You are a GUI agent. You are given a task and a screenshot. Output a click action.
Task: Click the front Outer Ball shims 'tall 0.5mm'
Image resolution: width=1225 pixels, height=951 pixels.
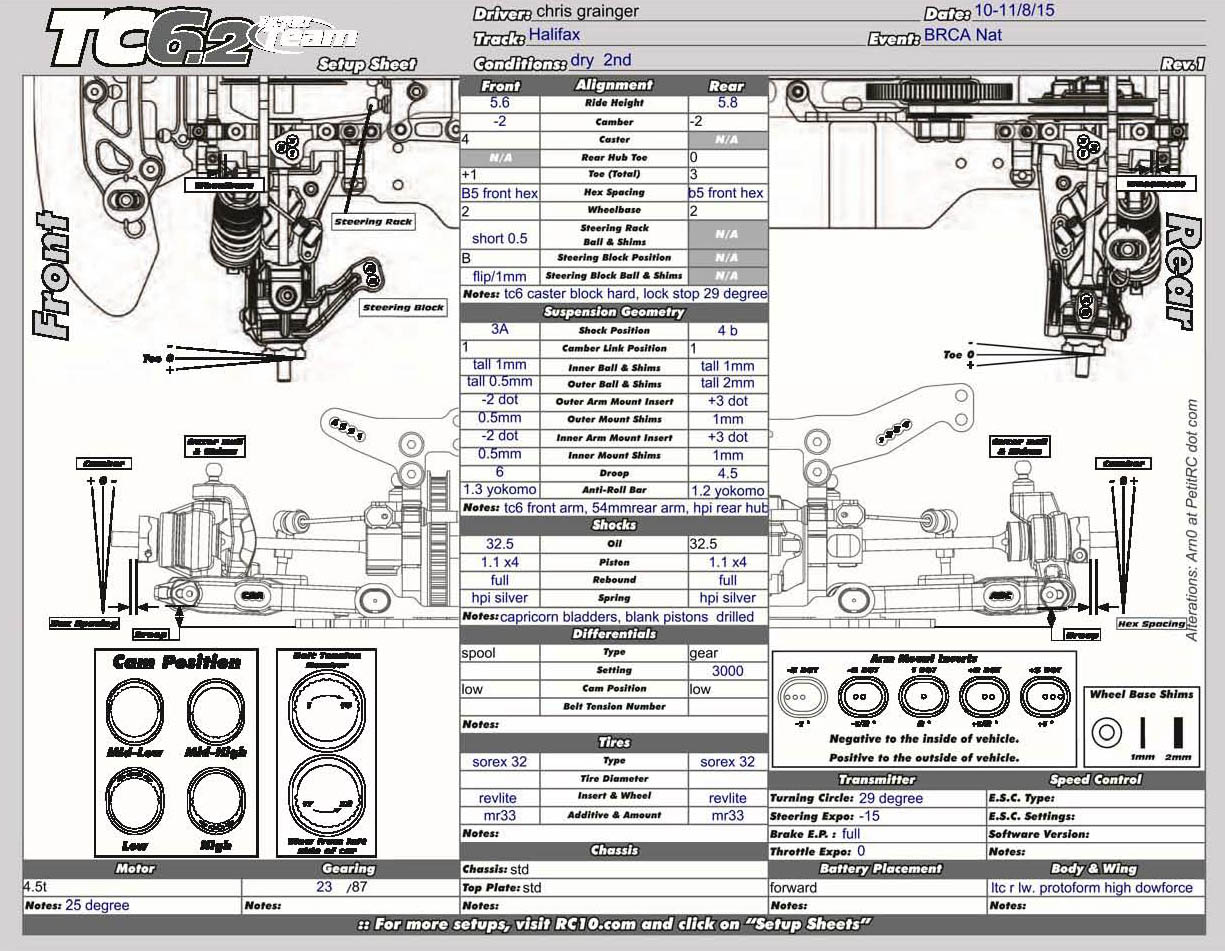click(x=500, y=382)
